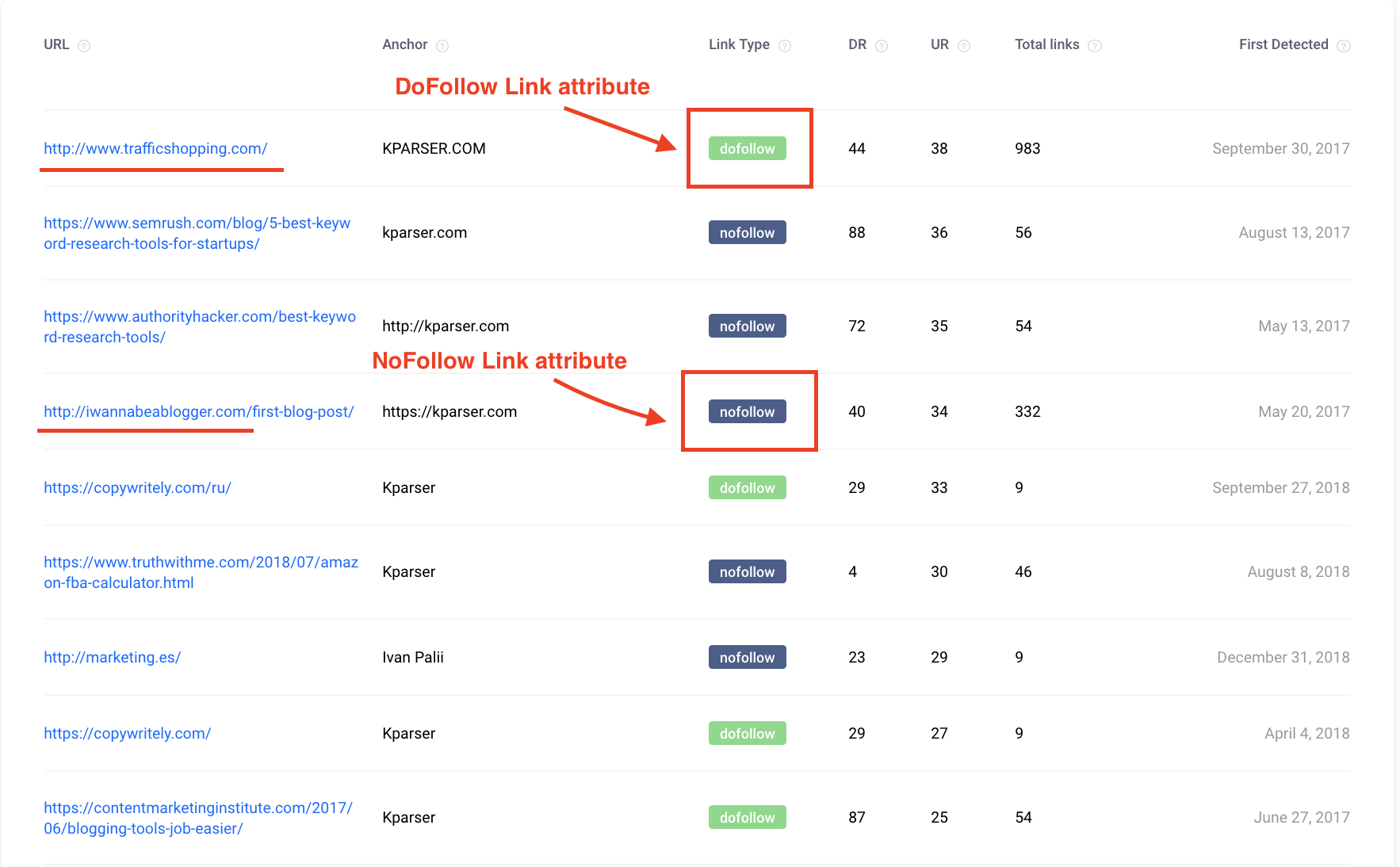This screenshot has width=1400, height=867.
Task: Click the date August 8, 2018
Action: click(x=1298, y=571)
